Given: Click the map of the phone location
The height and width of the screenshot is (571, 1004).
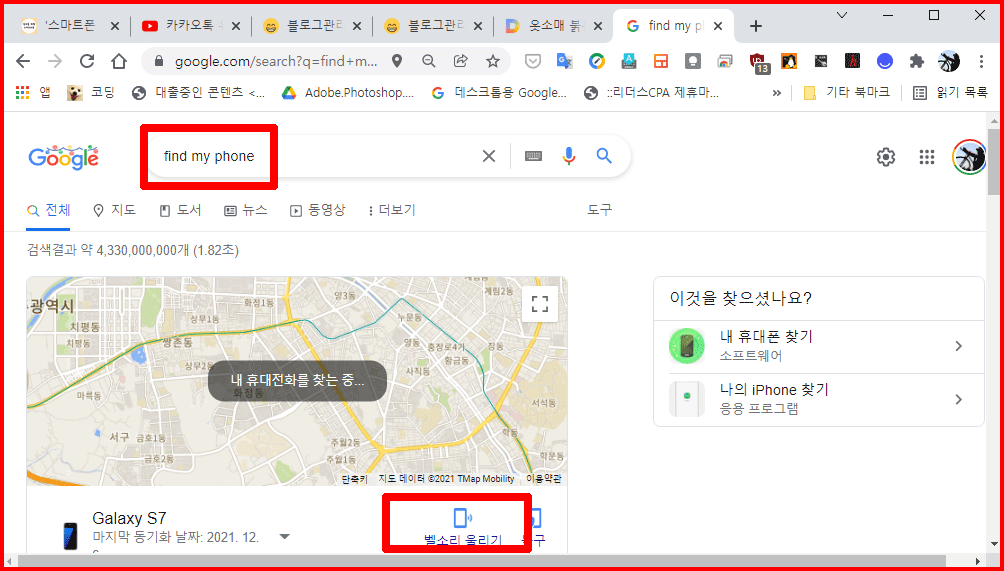Looking at the screenshot, I should (296, 381).
